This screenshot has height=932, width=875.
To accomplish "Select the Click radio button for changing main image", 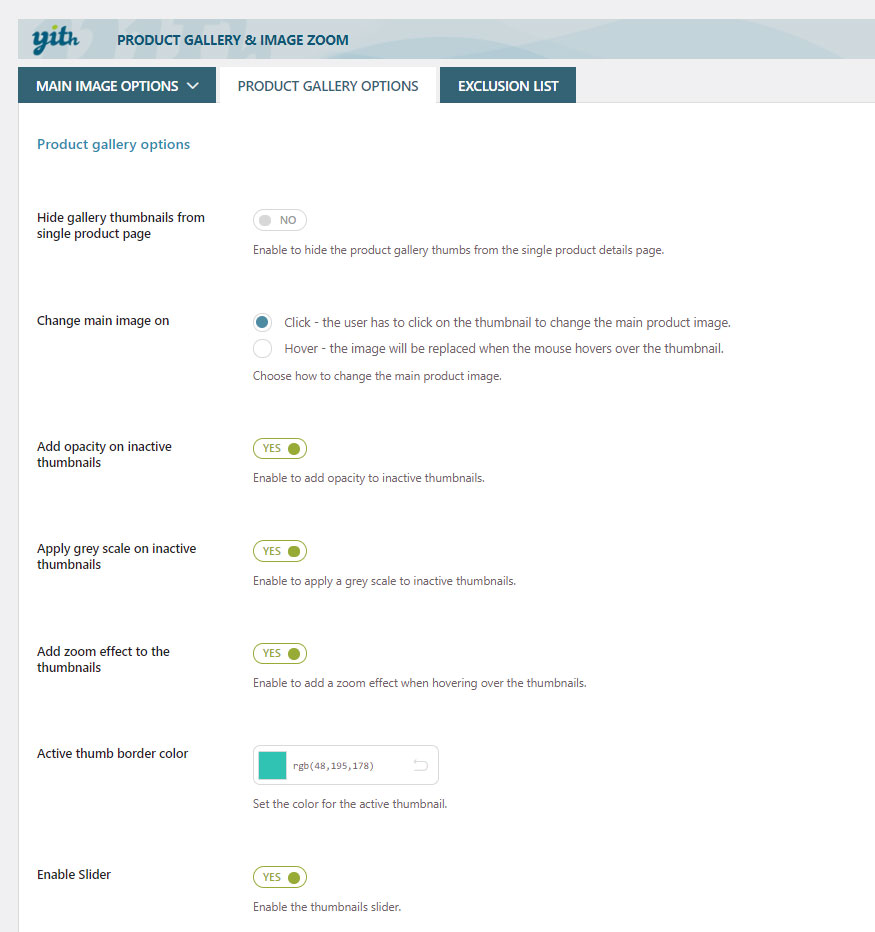I will pyautogui.click(x=262, y=322).
